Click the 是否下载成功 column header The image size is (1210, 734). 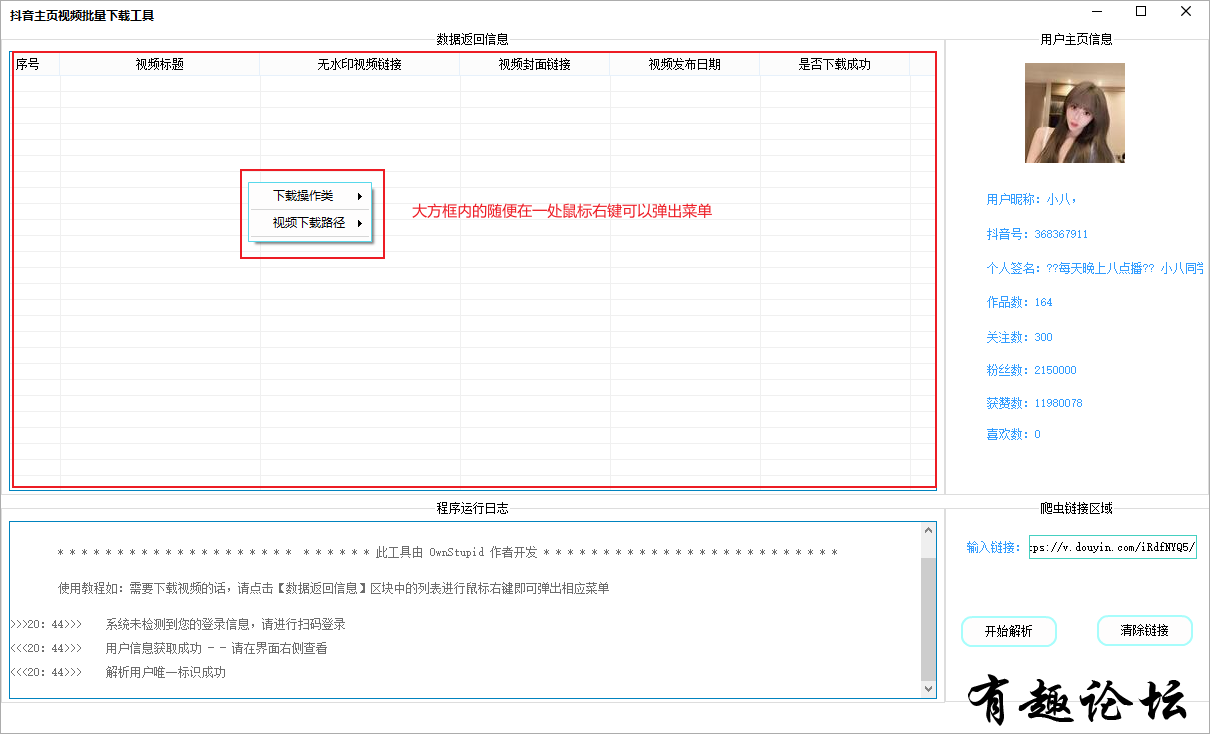pyautogui.click(x=835, y=64)
